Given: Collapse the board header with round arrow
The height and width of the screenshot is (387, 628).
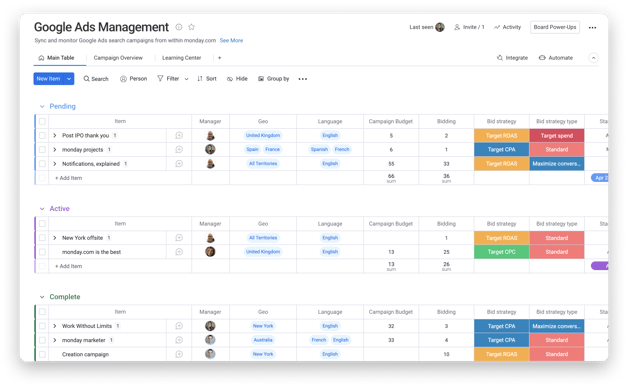Looking at the screenshot, I should click(594, 58).
